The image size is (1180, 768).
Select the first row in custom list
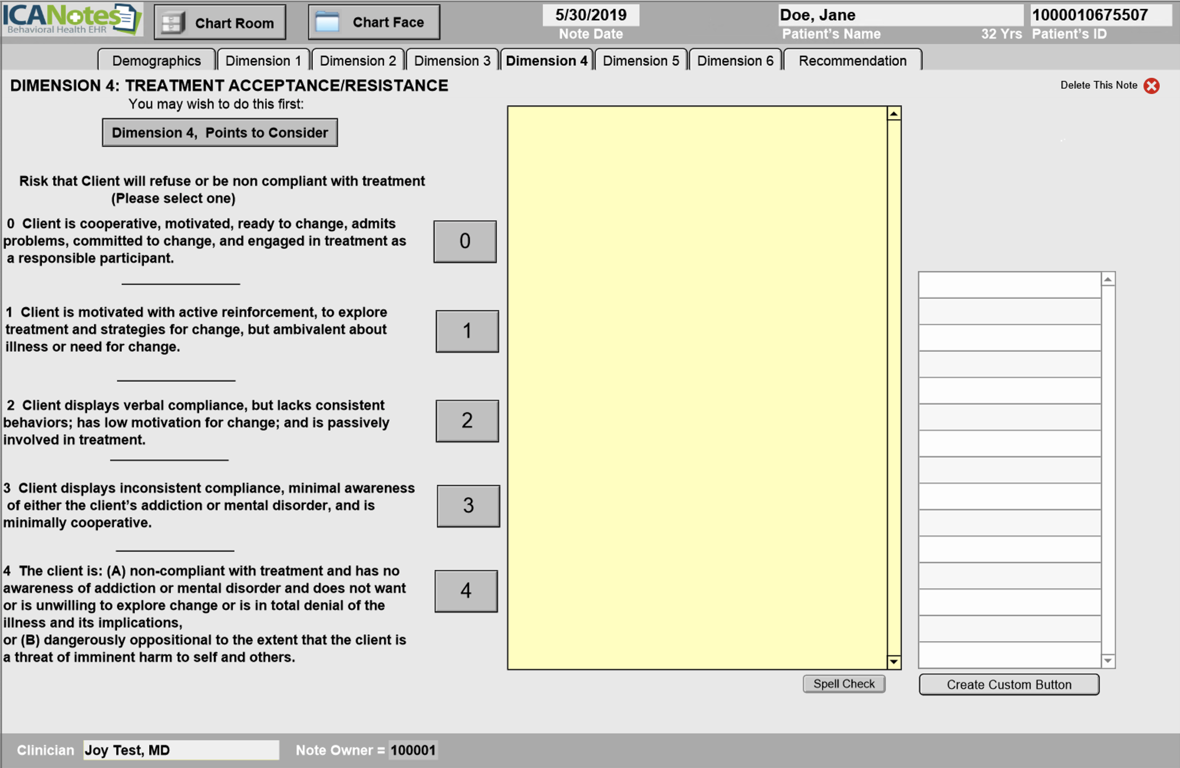click(x=1010, y=285)
